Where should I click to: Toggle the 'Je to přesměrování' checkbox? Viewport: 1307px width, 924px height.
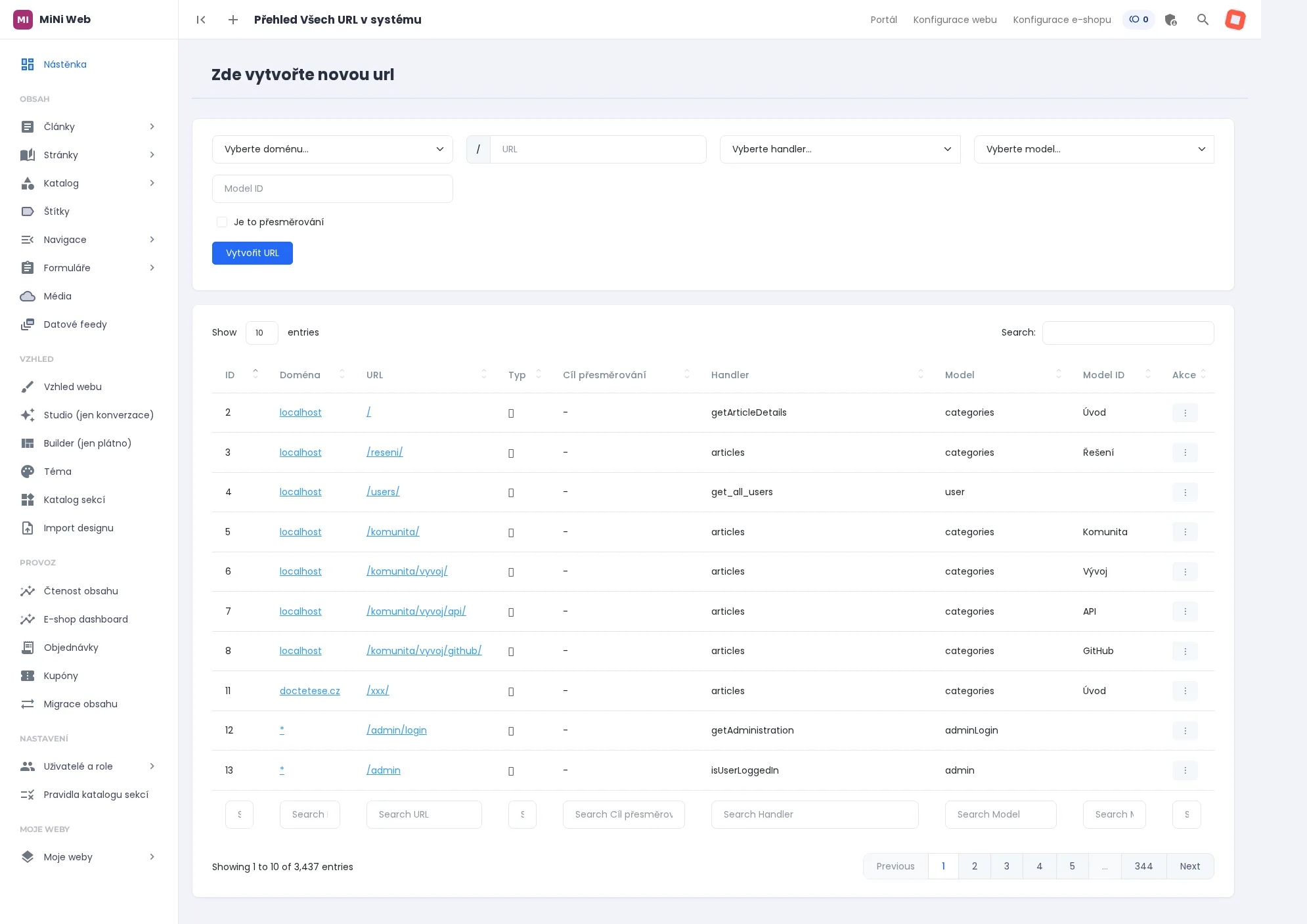[x=222, y=222]
